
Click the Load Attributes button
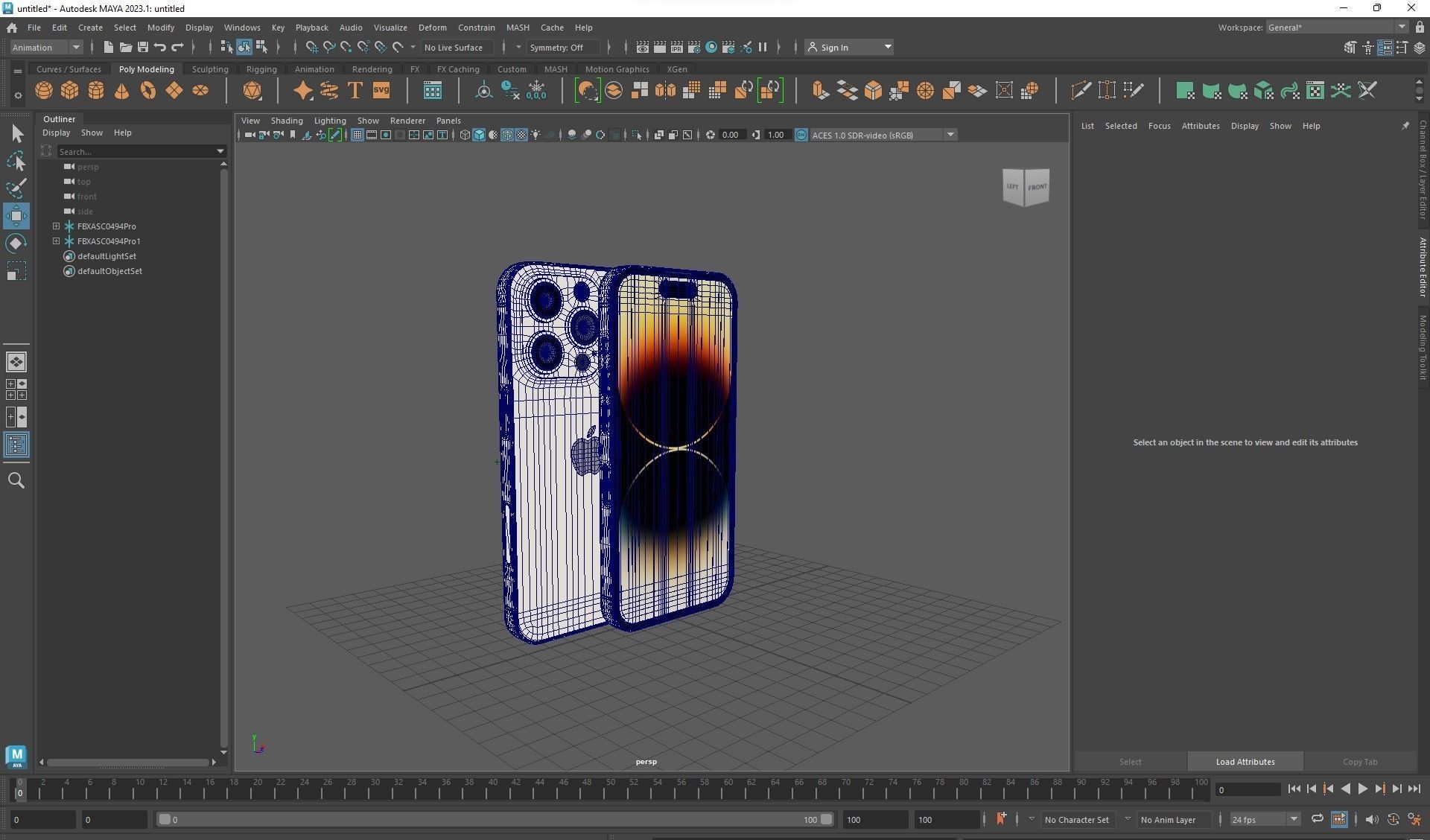pyautogui.click(x=1245, y=762)
